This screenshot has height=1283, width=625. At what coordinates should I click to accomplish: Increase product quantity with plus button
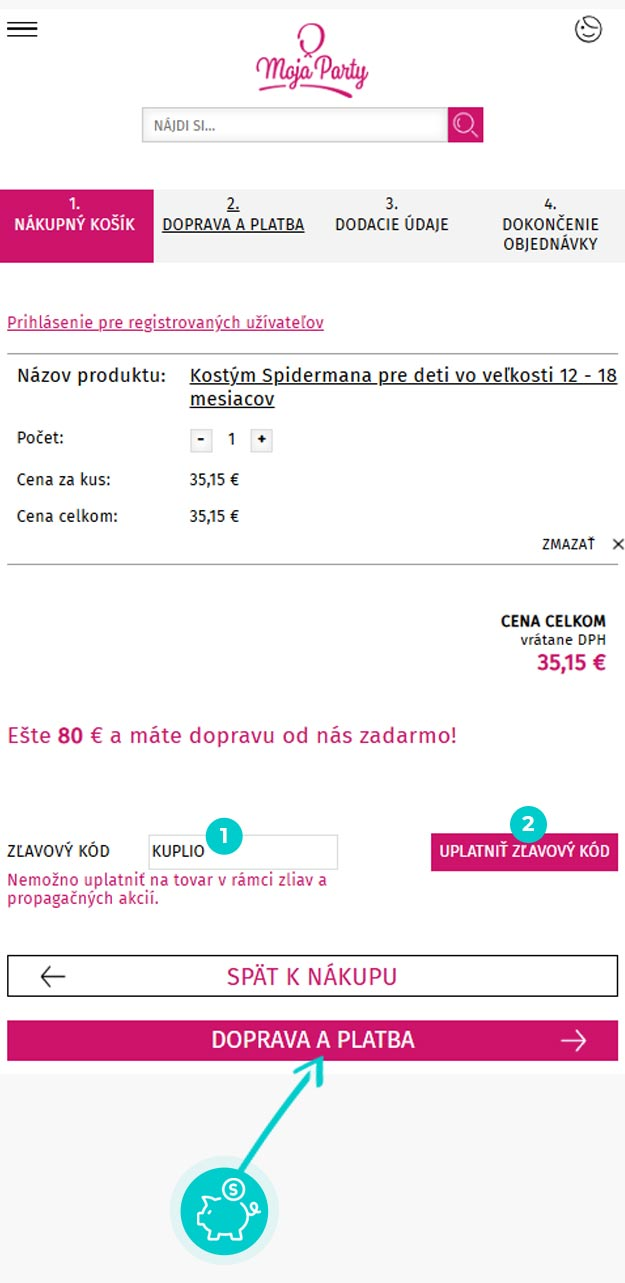pyautogui.click(x=261, y=440)
